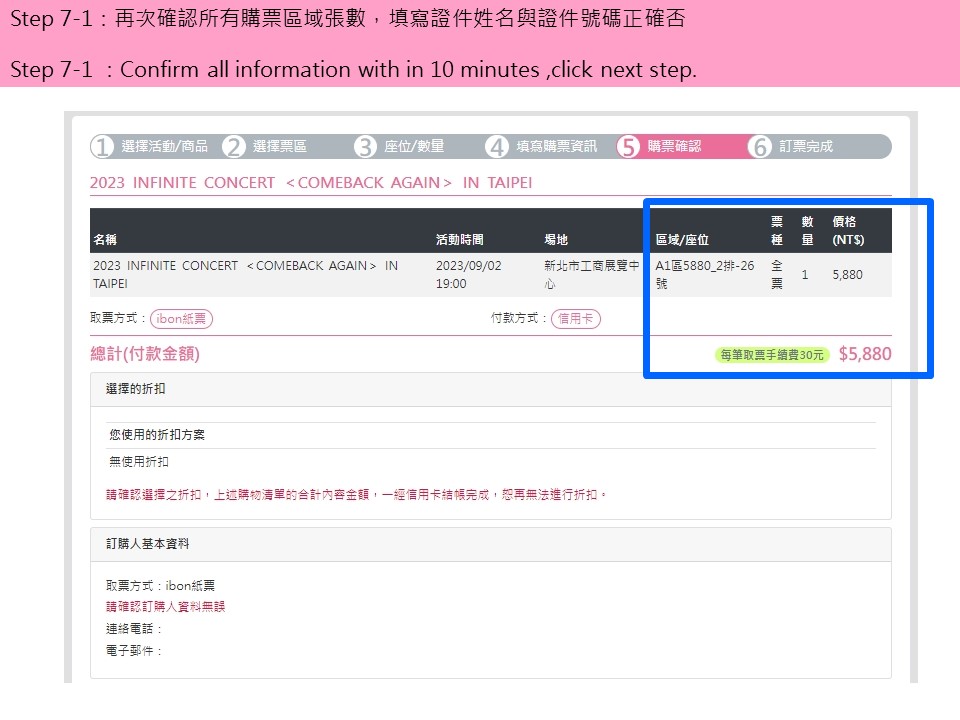
Task: Click the red 請確認訂購人資料無誤 notice
Action: 165,607
